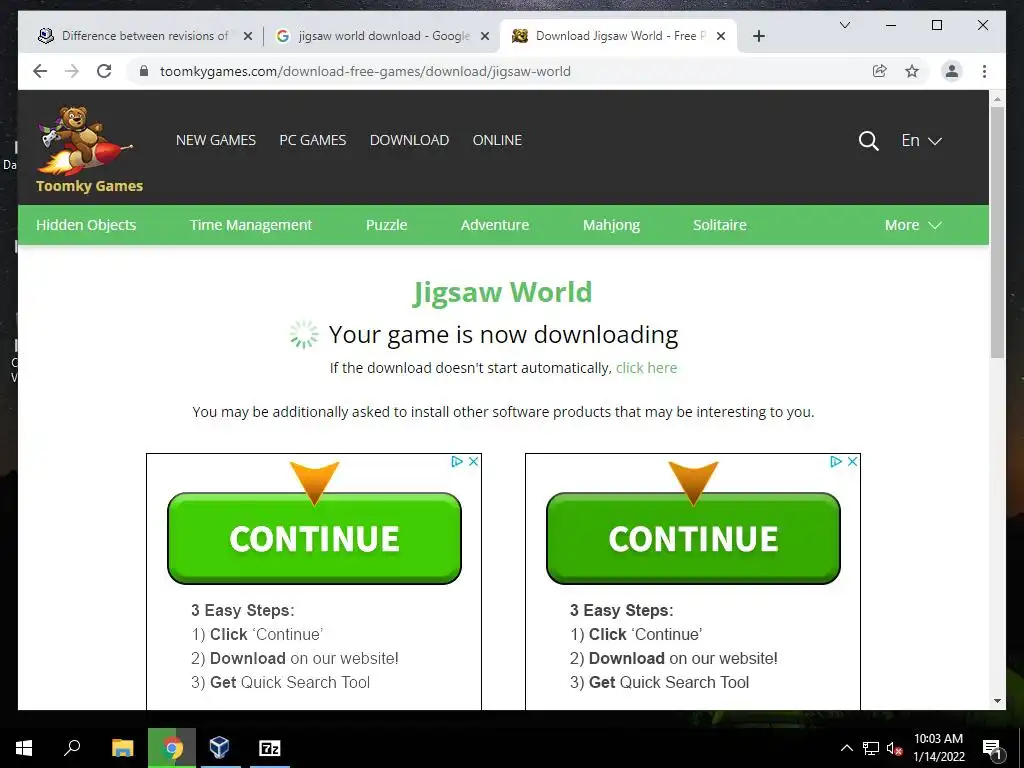Click the padlock site info icon
Screen dimensions: 1024x768
coord(144,71)
